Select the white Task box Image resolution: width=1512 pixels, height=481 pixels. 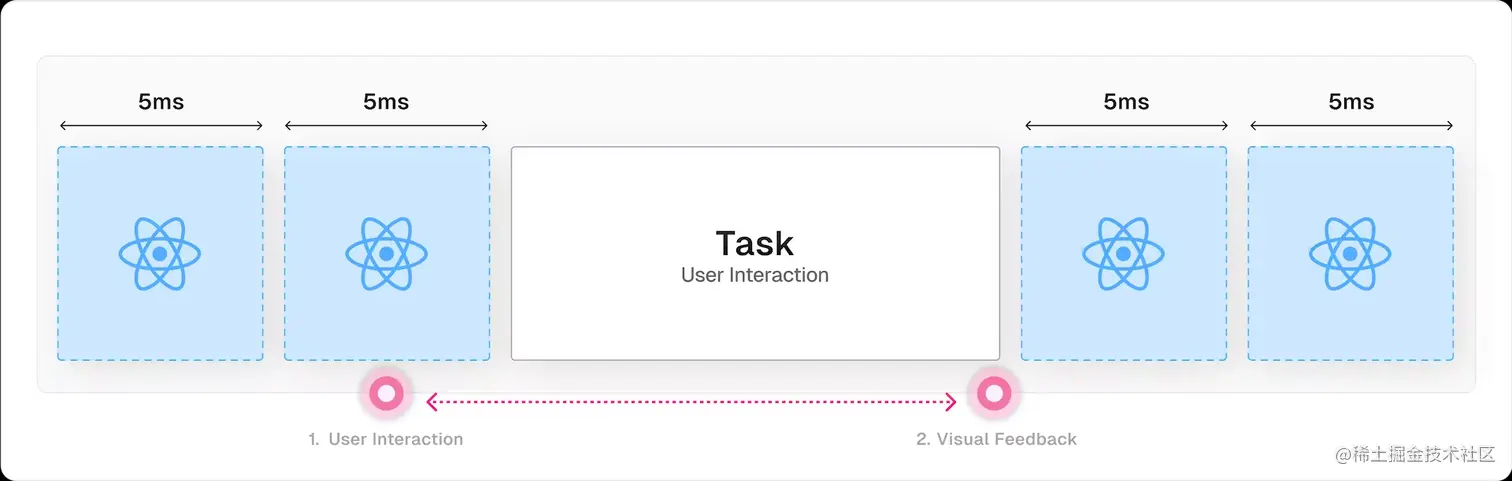[x=755, y=253]
